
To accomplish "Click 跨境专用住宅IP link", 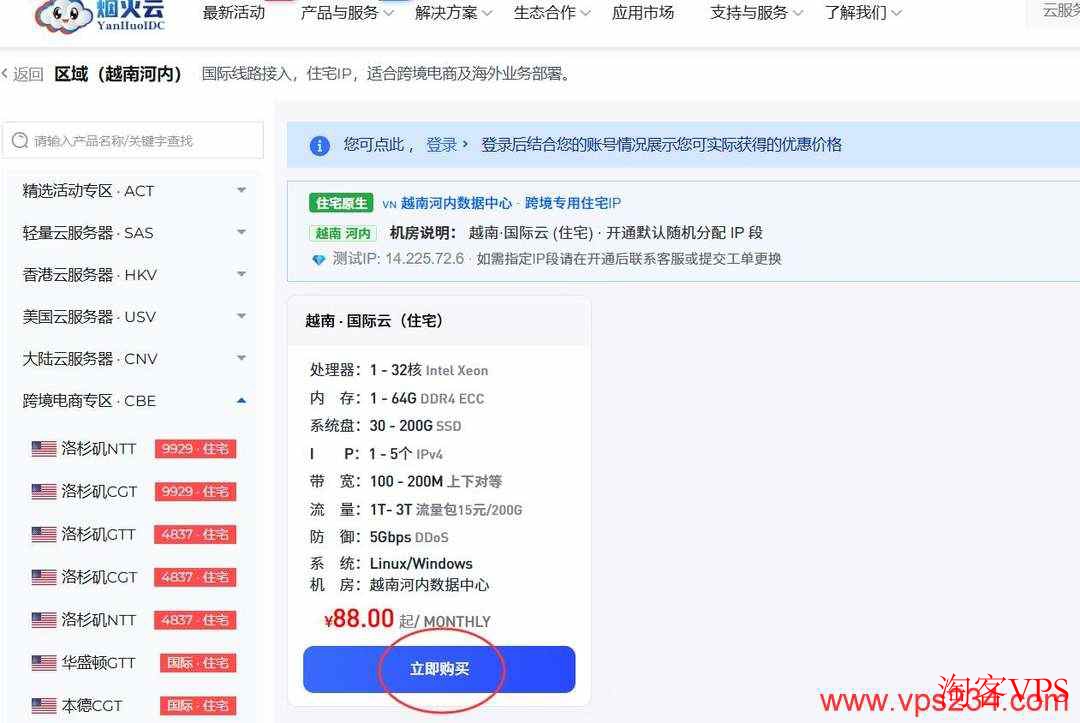I will pos(572,203).
